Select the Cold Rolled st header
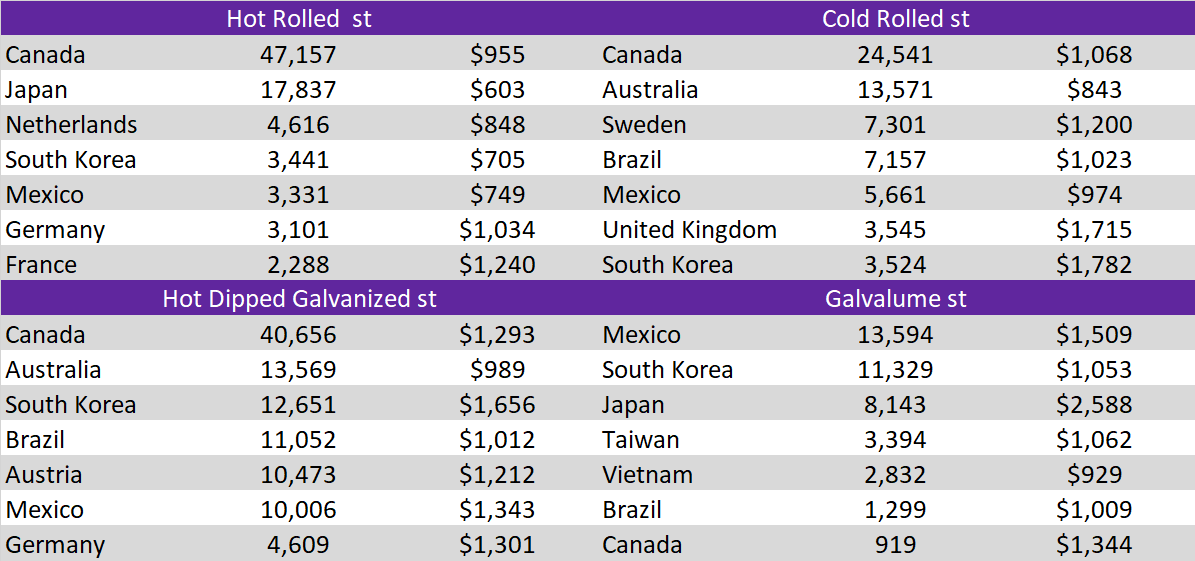The width and height of the screenshot is (1195, 561). (895, 19)
